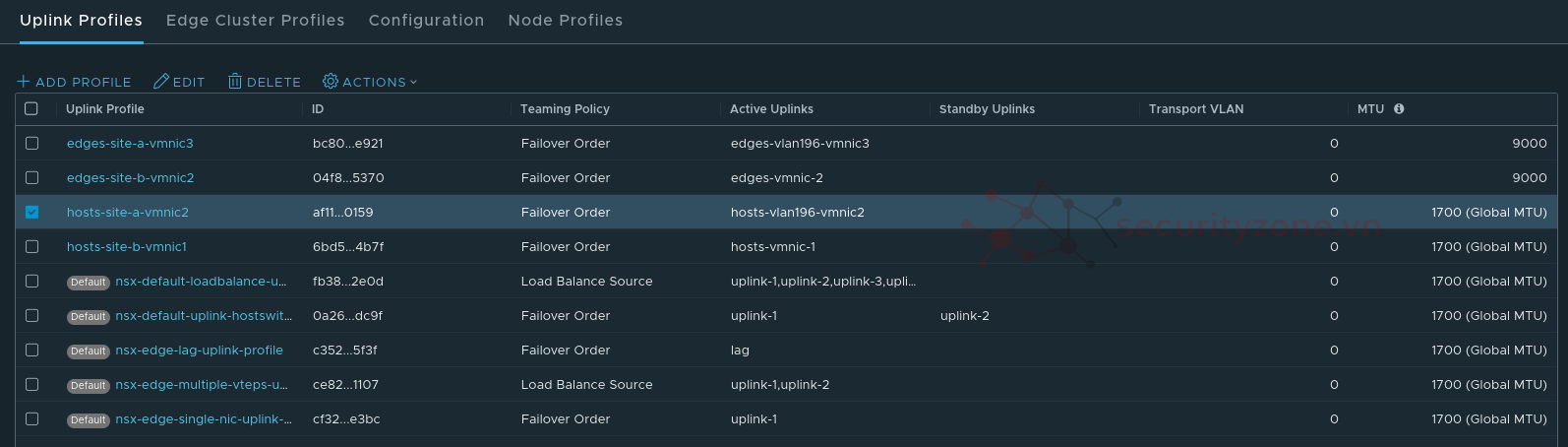This screenshot has width=1568, height=447.
Task: Expand the Actions dropdown chevron
Action: pyautogui.click(x=413, y=83)
